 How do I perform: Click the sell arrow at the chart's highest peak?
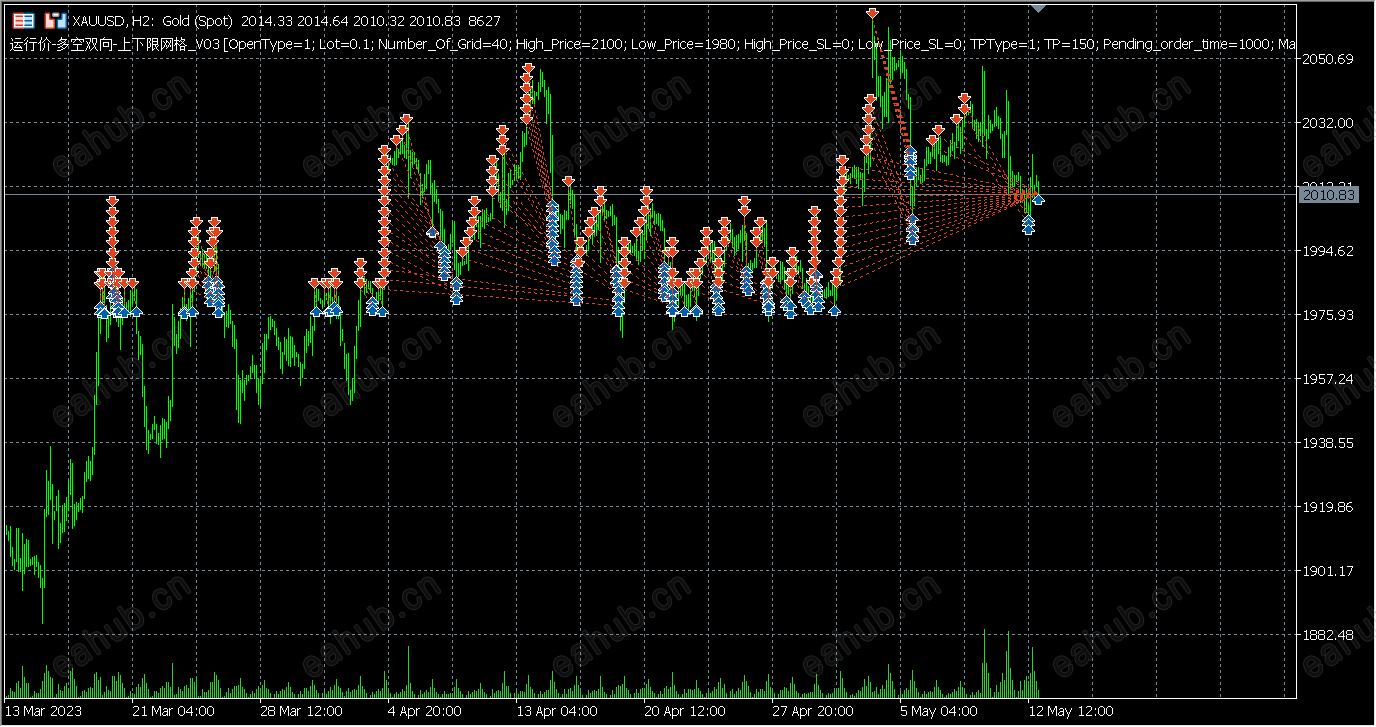[873, 13]
